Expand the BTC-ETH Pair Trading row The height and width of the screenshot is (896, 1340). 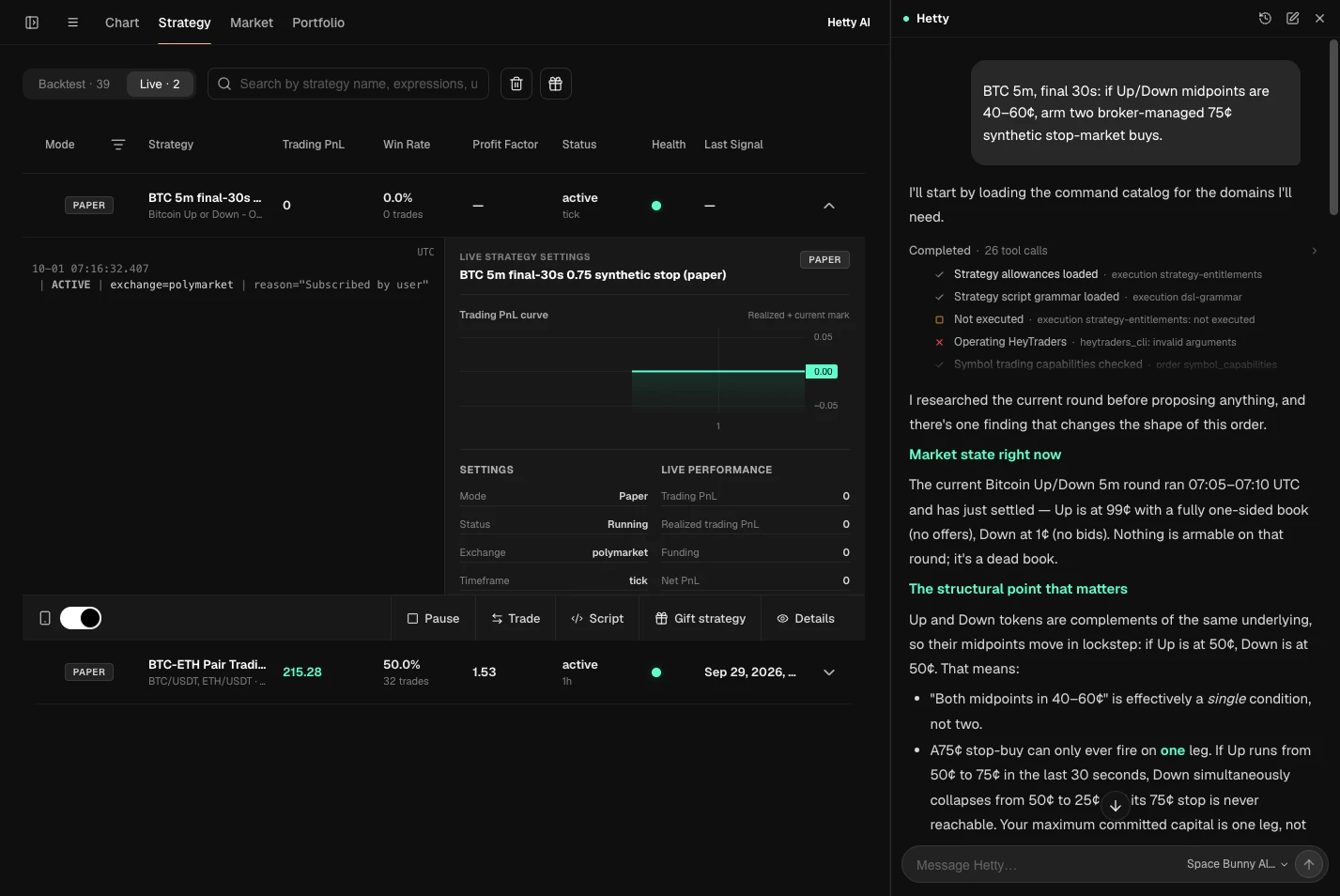tap(829, 672)
